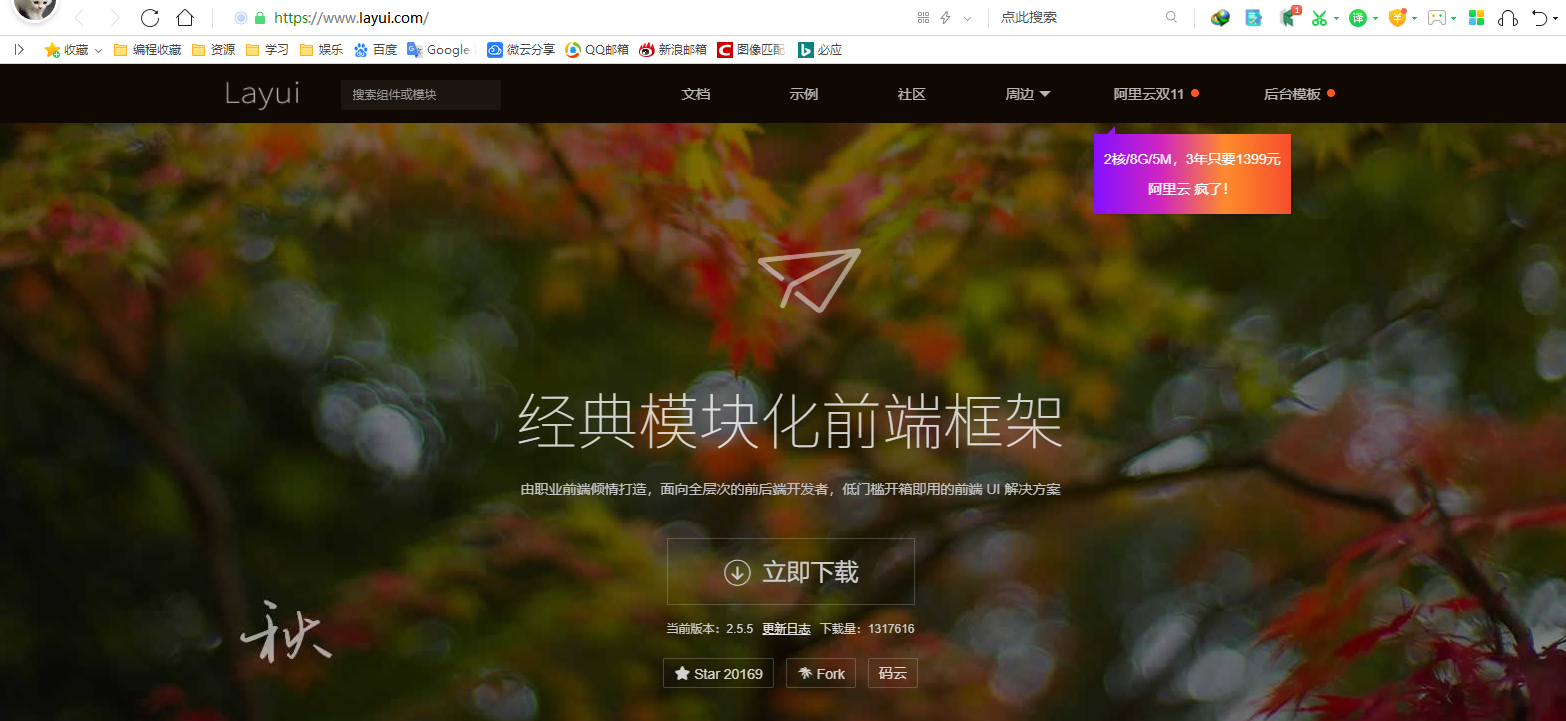
Task: Open the 文档 navigation item
Action: [695, 94]
